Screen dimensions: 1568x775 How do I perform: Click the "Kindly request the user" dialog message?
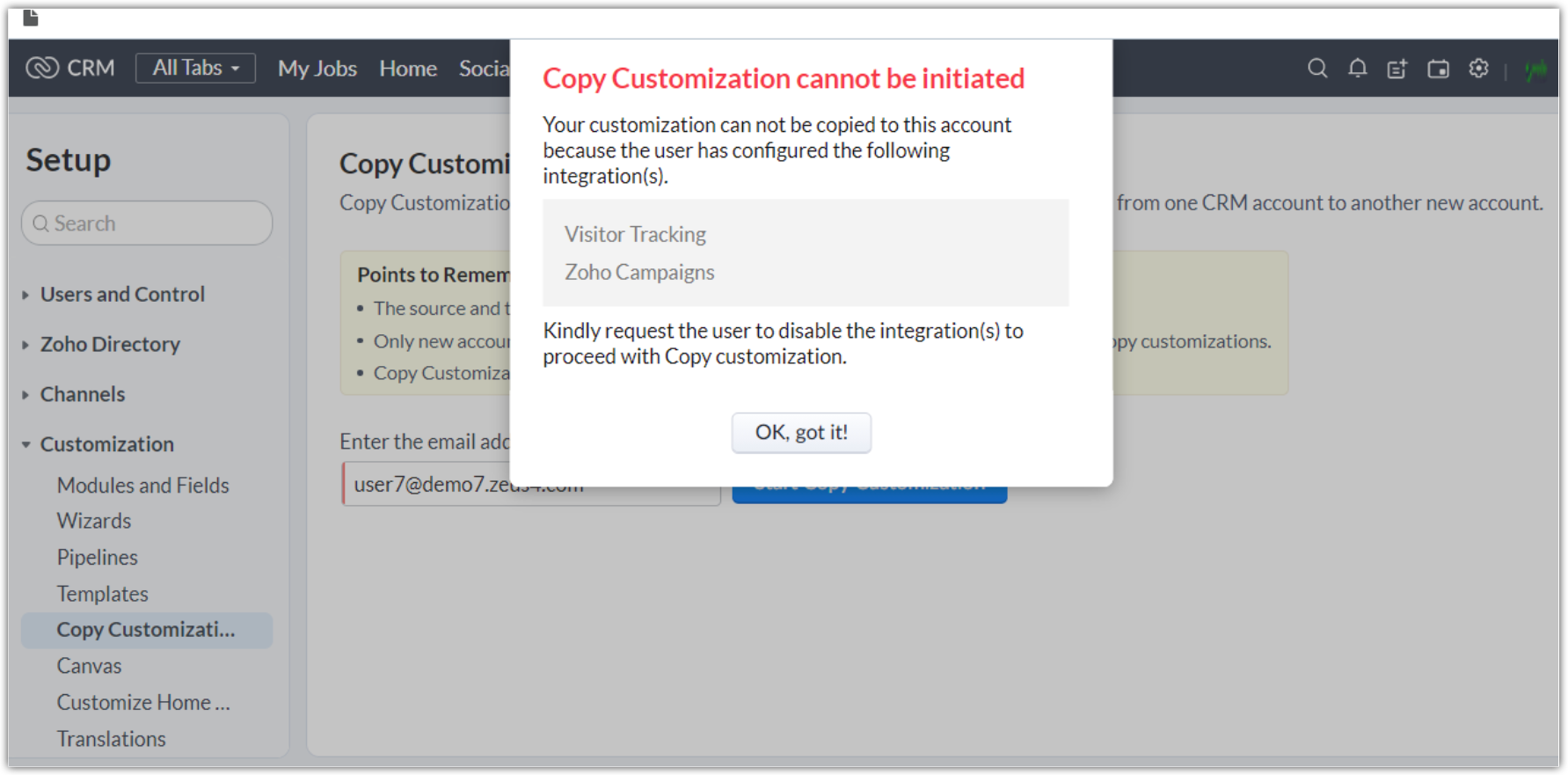pyautogui.click(x=783, y=343)
